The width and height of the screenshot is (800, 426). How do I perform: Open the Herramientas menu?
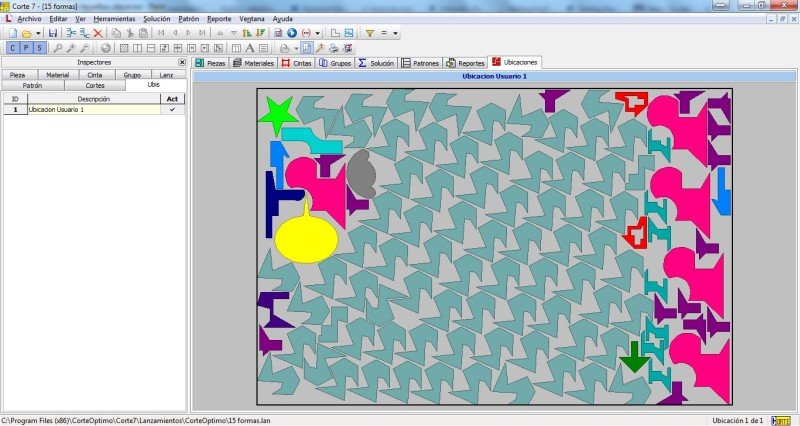click(x=113, y=19)
